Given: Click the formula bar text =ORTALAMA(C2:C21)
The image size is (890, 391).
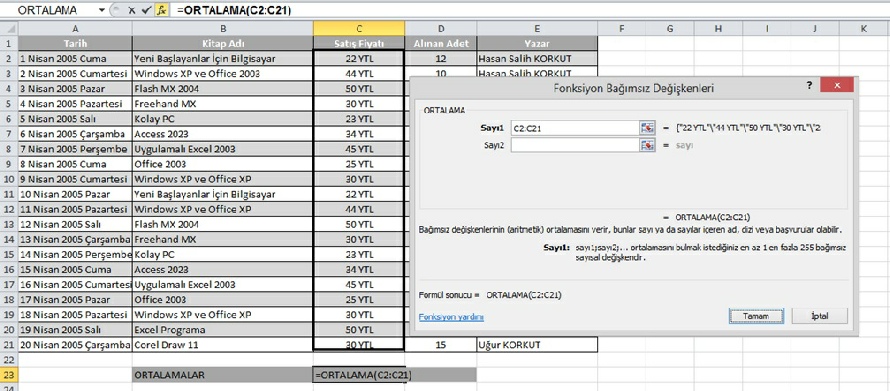Looking at the screenshot, I should [x=234, y=10].
